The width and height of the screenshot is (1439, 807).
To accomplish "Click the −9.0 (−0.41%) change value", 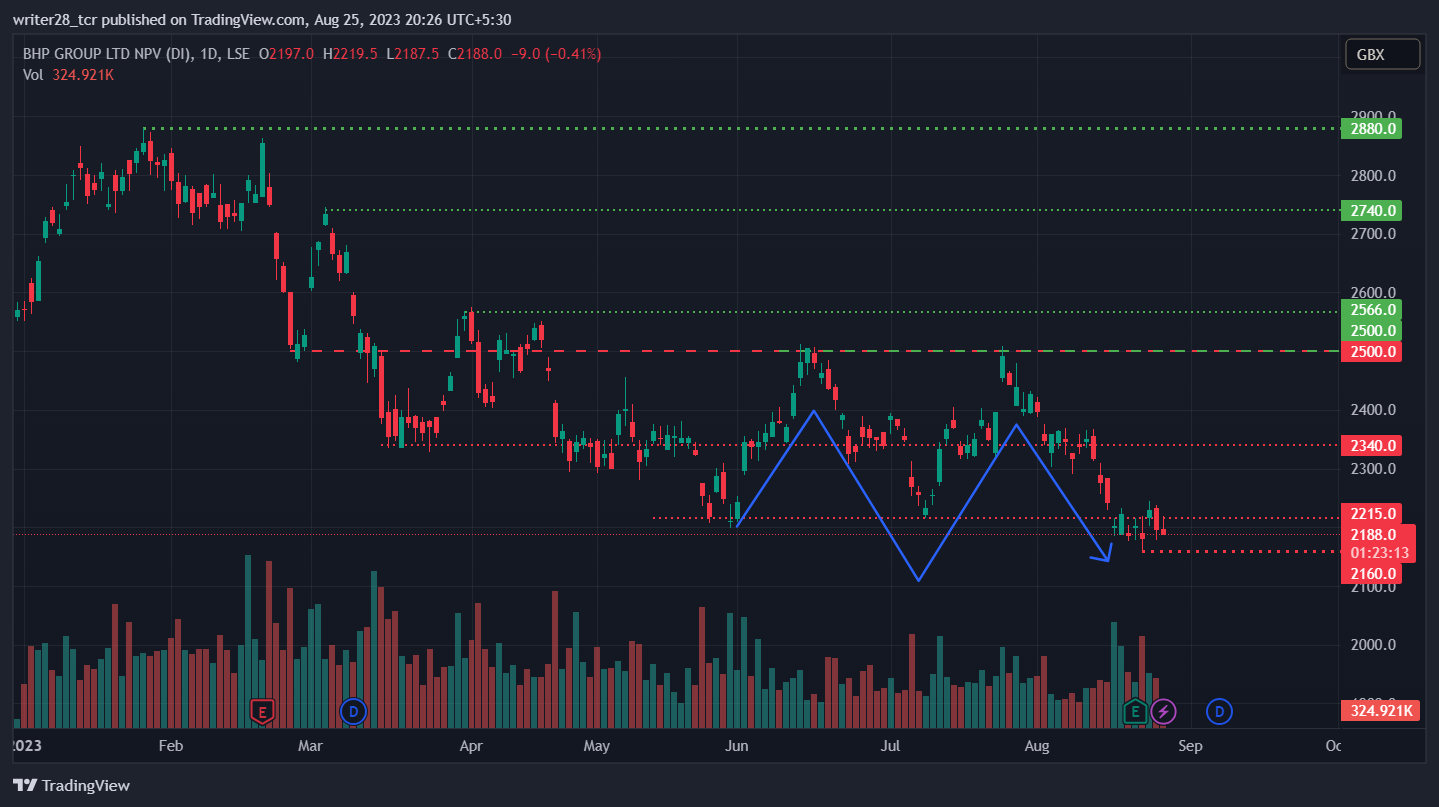I will click(x=556, y=54).
